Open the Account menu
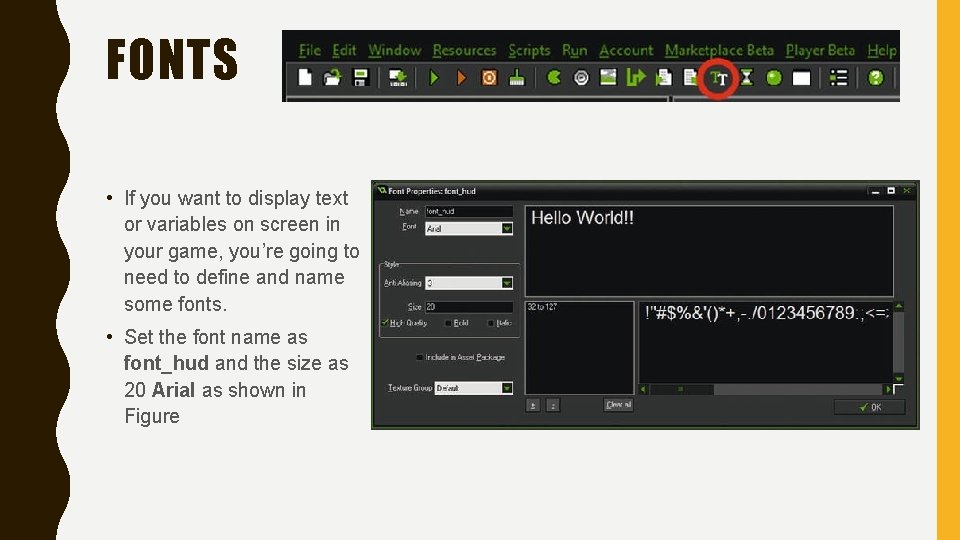Screen dimensions: 960x540 tap(626, 50)
